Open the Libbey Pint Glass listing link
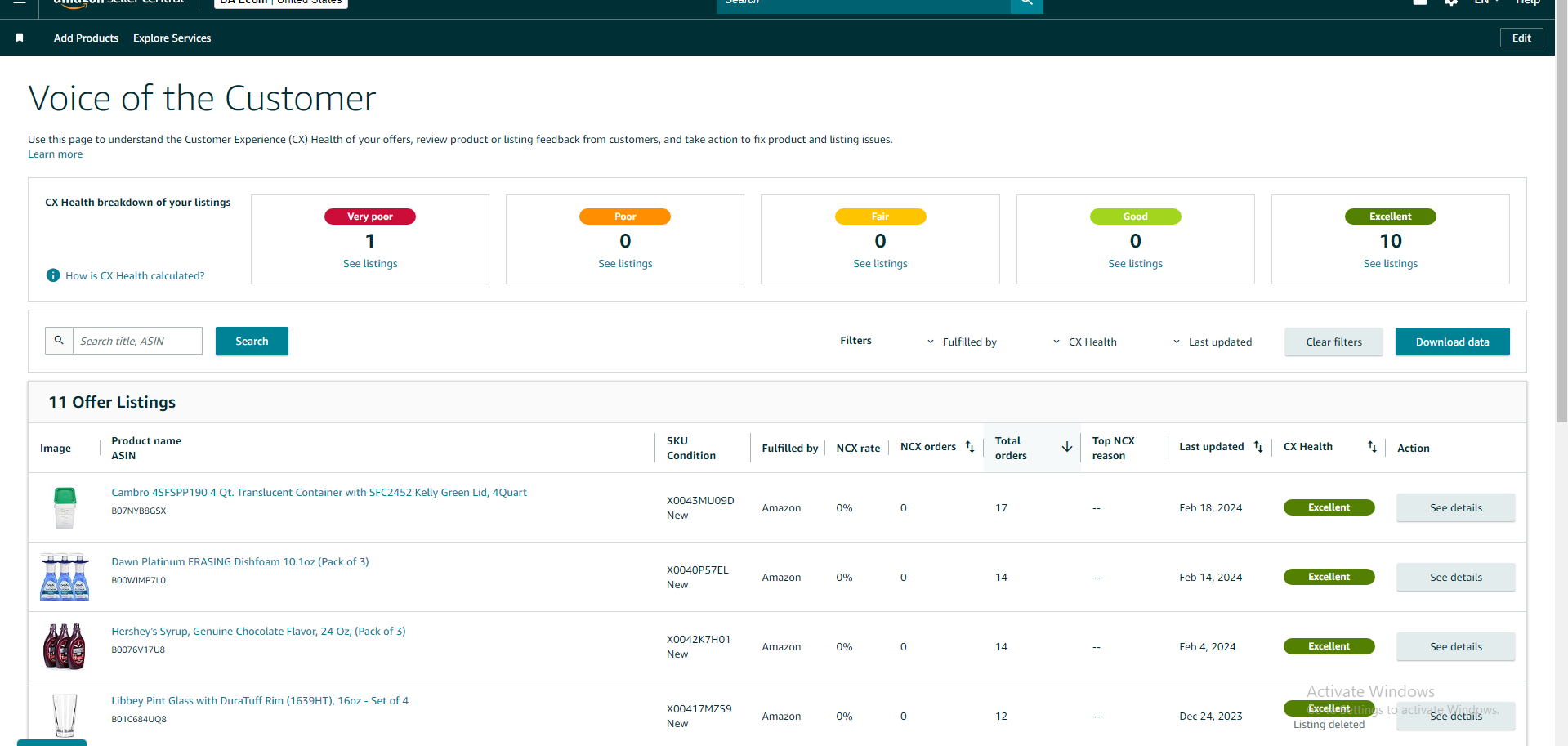 [x=260, y=701]
